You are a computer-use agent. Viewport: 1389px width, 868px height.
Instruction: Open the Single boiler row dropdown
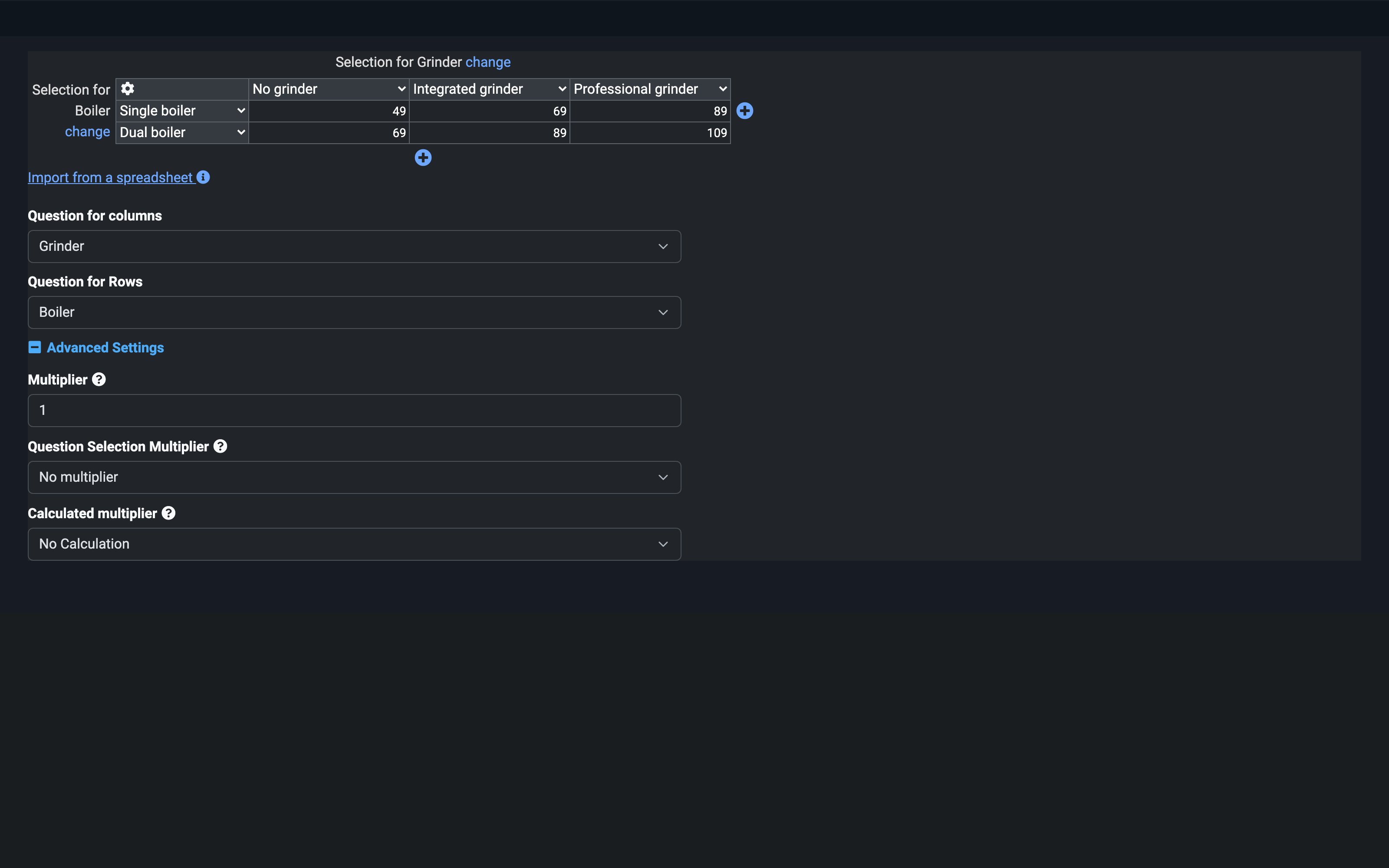182,111
